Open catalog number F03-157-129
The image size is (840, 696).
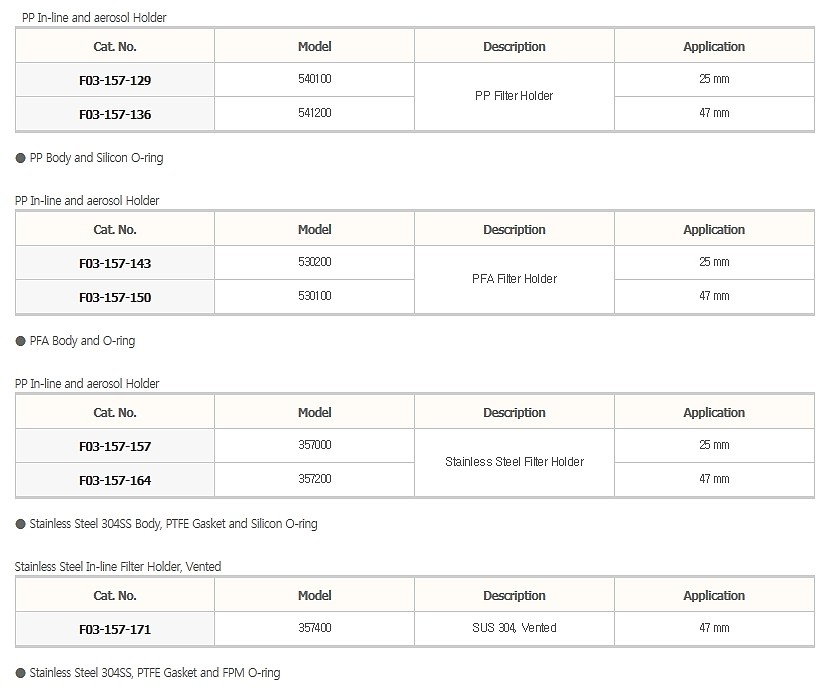pos(115,80)
